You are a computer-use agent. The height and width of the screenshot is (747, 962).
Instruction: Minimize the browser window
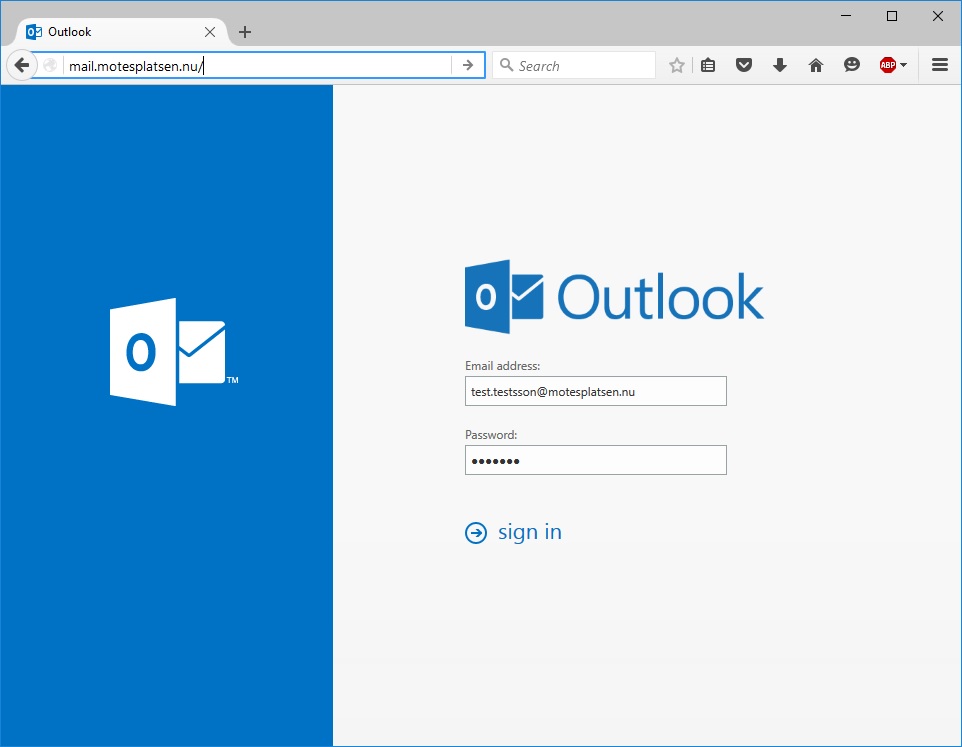(x=846, y=16)
